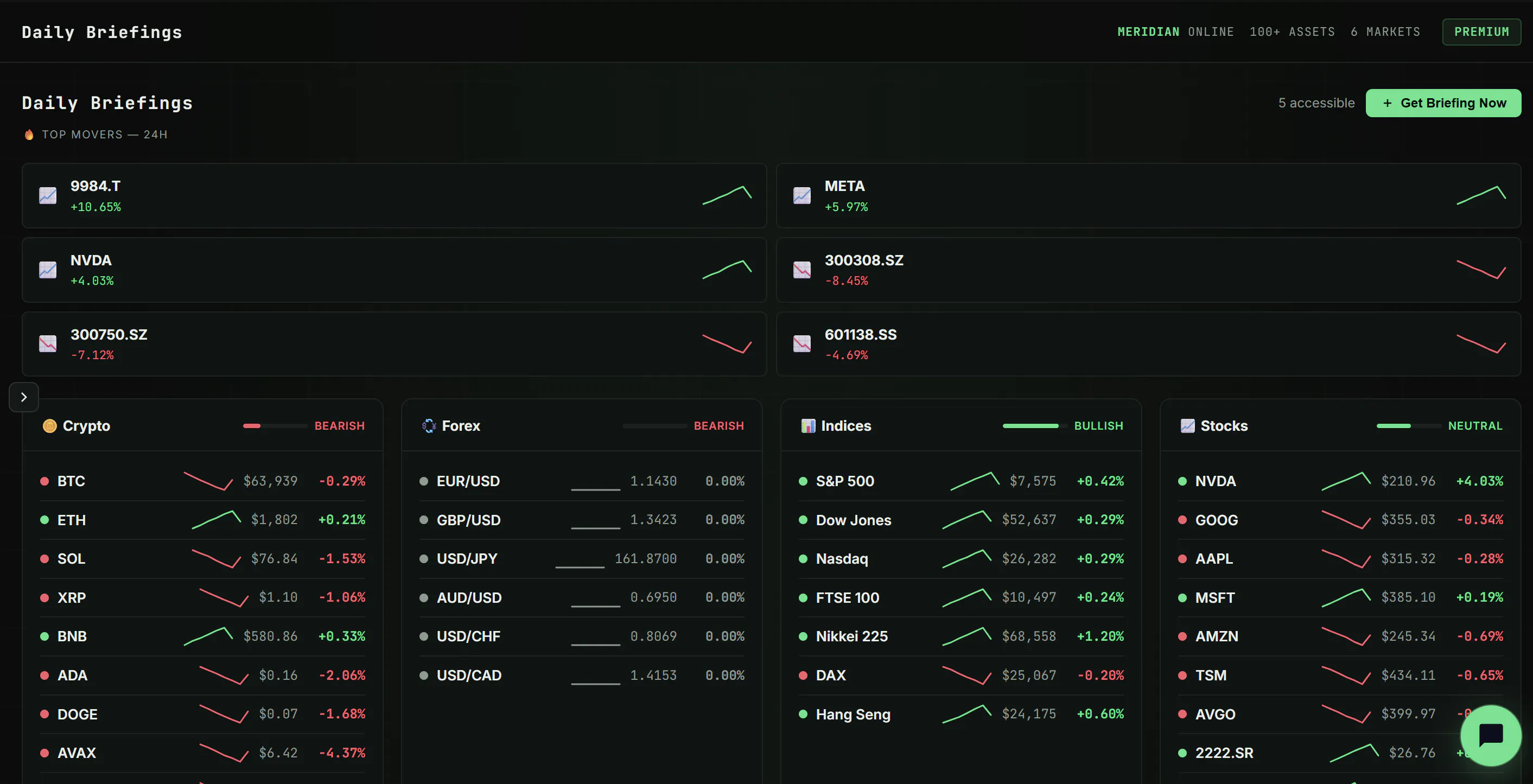1533x784 pixels.
Task: Open the AMZN stock row
Action: pos(1340,636)
